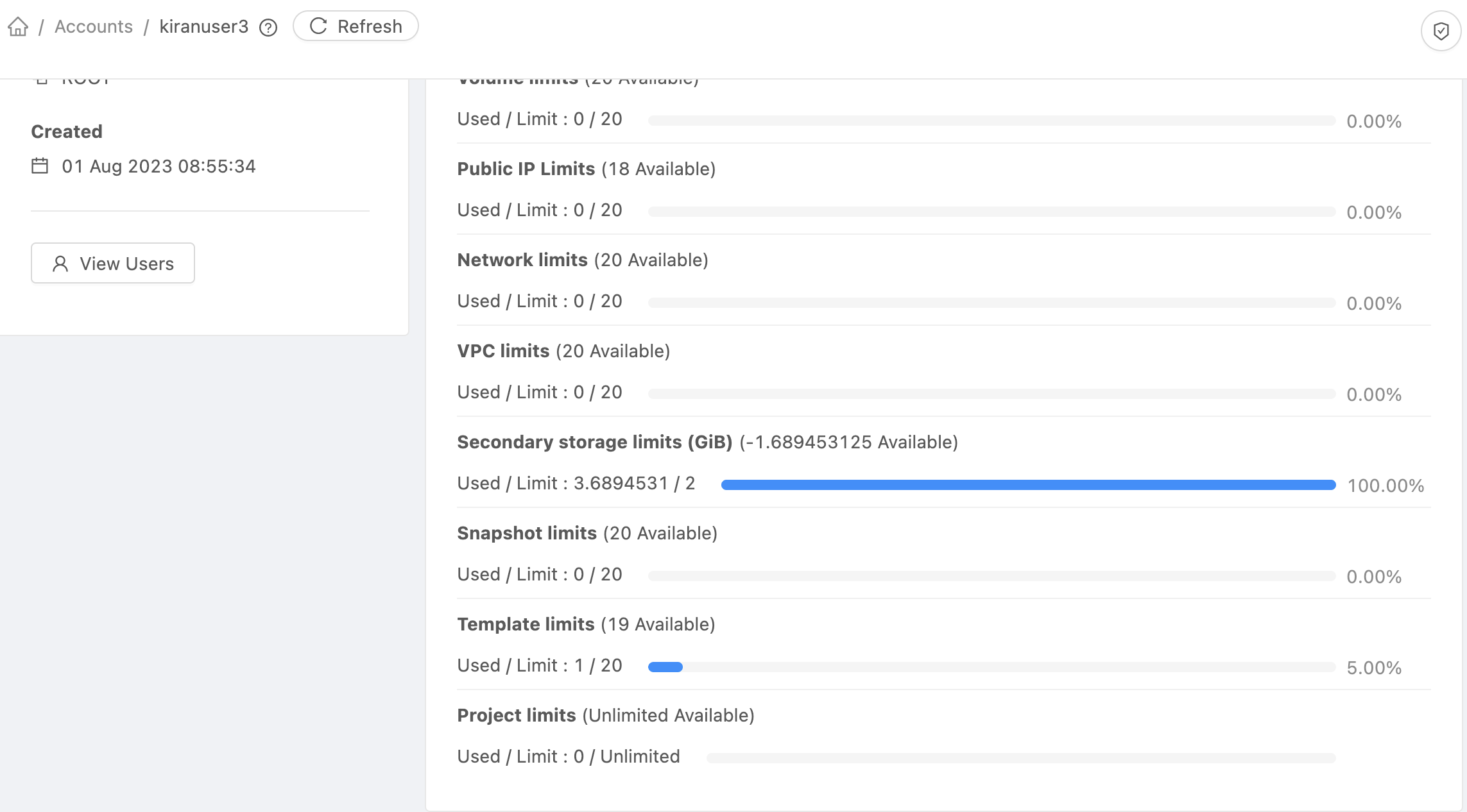The image size is (1467, 812).
Task: Open the help icon next to kiranuser3
Action: (268, 28)
